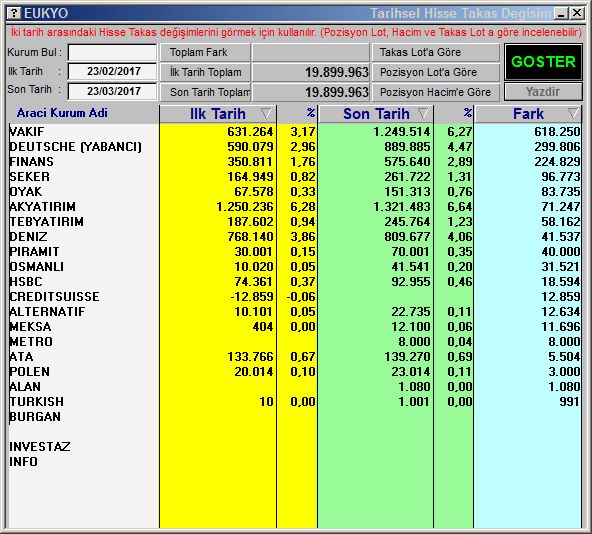The height and width of the screenshot is (534, 592).
Task: Select the SEKER row name
Action: coord(30,177)
